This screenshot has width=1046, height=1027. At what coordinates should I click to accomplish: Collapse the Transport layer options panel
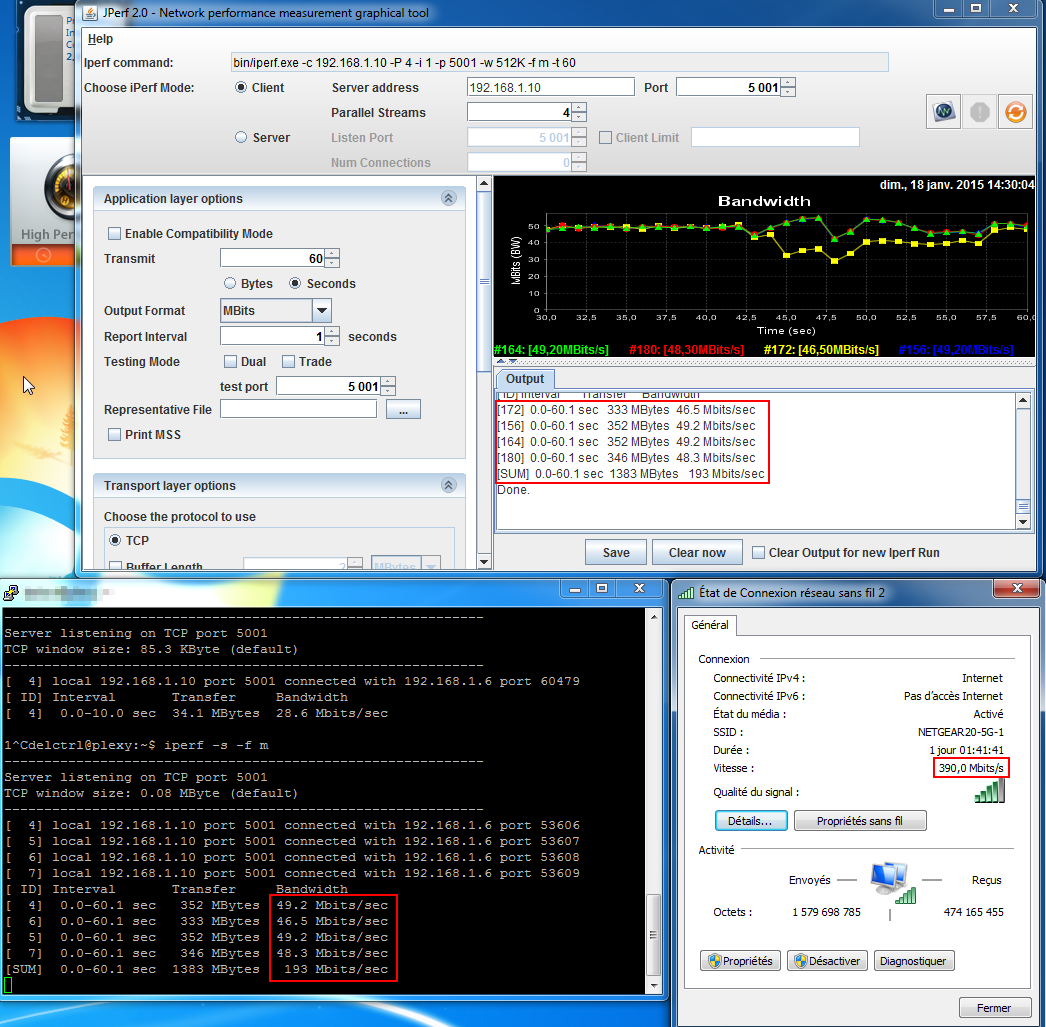point(448,486)
